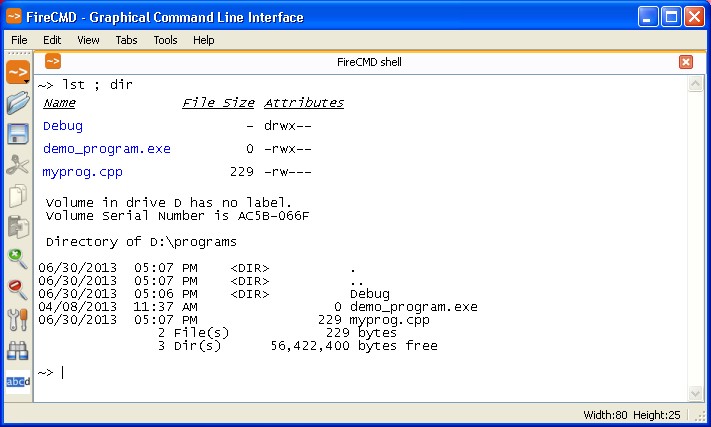Click the binoculars find icon

[x=18, y=351]
